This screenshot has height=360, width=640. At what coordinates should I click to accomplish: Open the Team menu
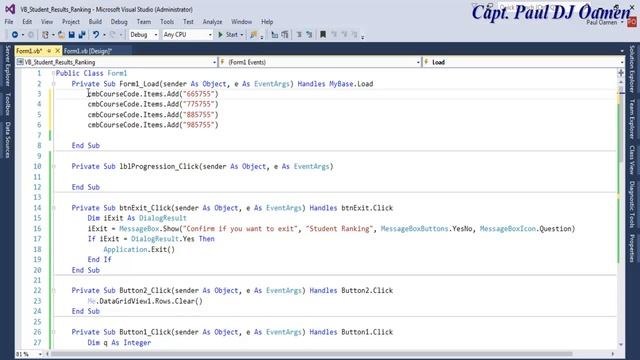(144, 22)
